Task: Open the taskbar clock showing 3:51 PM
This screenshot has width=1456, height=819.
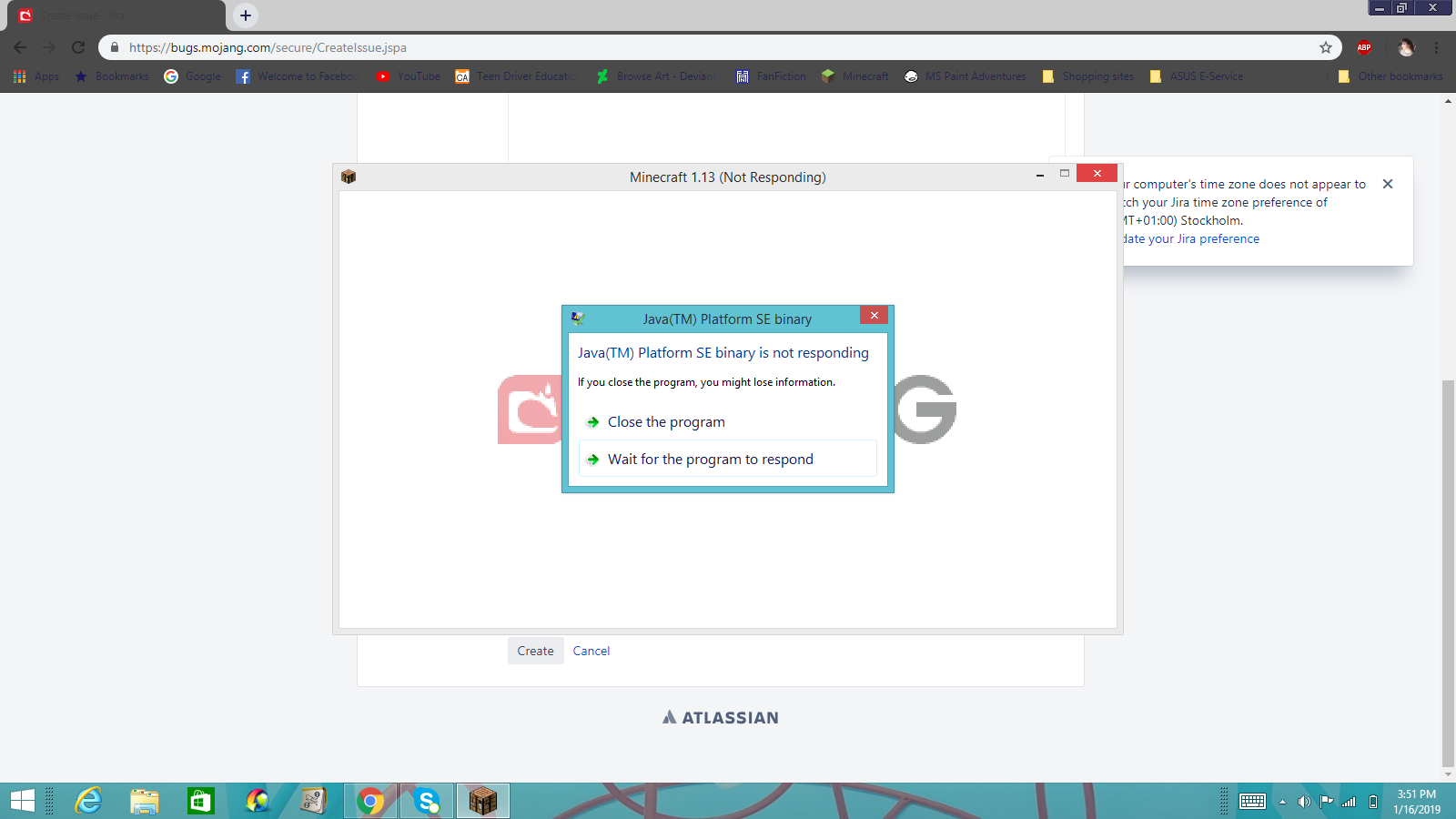Action: (x=1417, y=801)
